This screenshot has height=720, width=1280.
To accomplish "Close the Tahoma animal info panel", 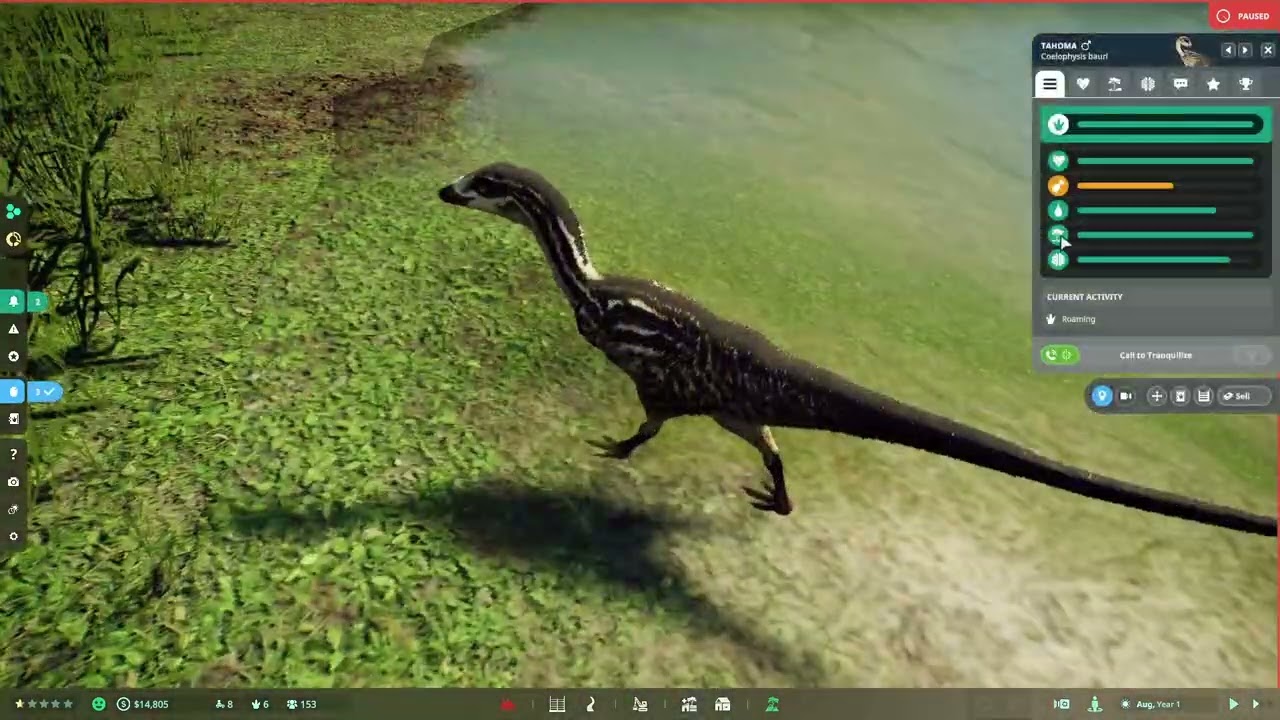I will click(x=1267, y=50).
